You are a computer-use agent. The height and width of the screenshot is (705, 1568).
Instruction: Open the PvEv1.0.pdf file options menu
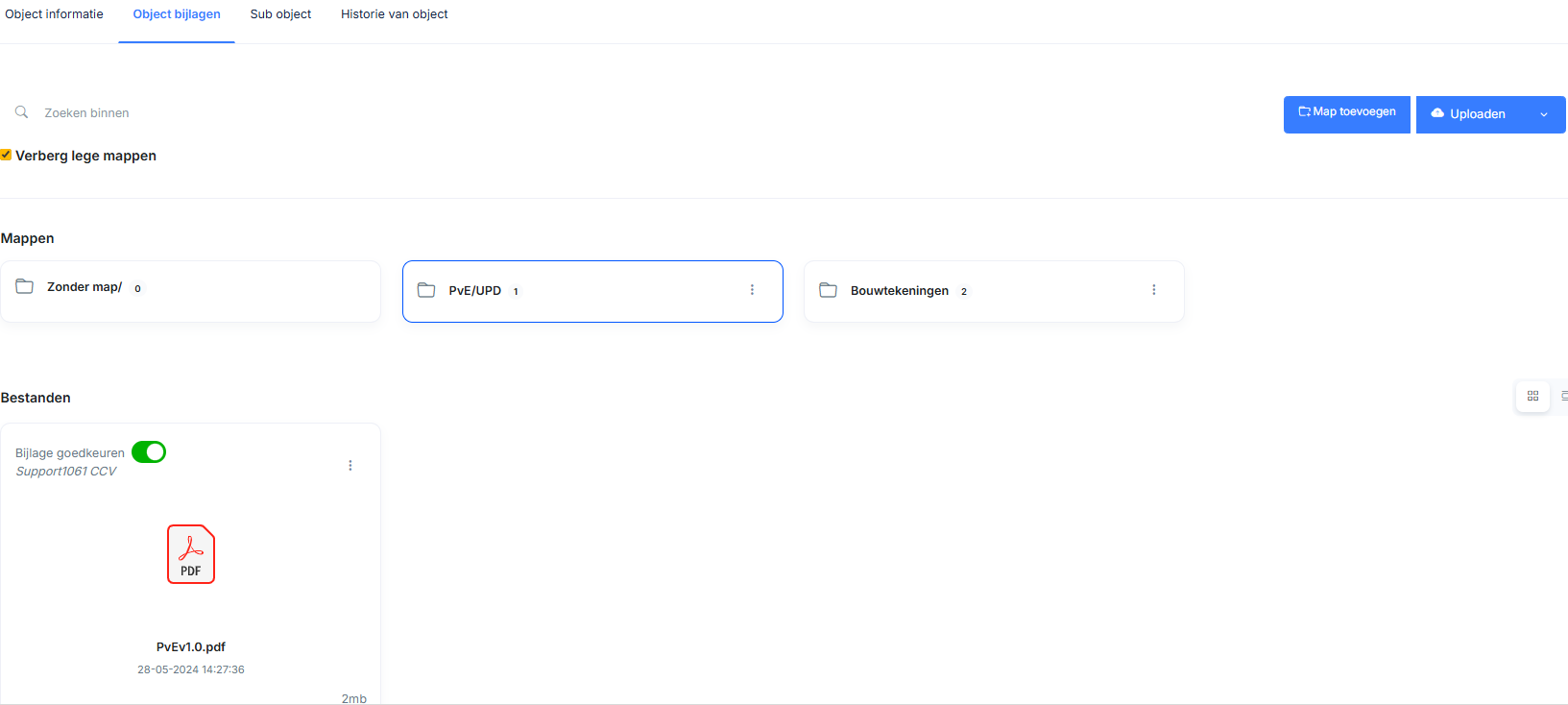click(350, 466)
